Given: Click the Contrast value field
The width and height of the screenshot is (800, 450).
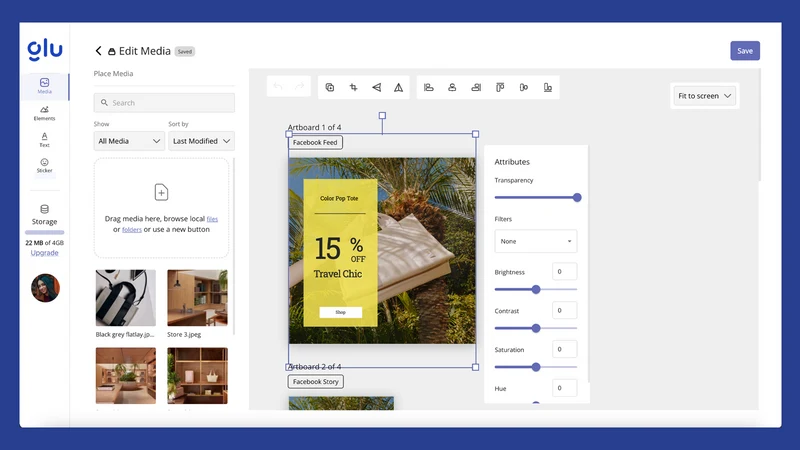Looking at the screenshot, I should [x=564, y=310].
